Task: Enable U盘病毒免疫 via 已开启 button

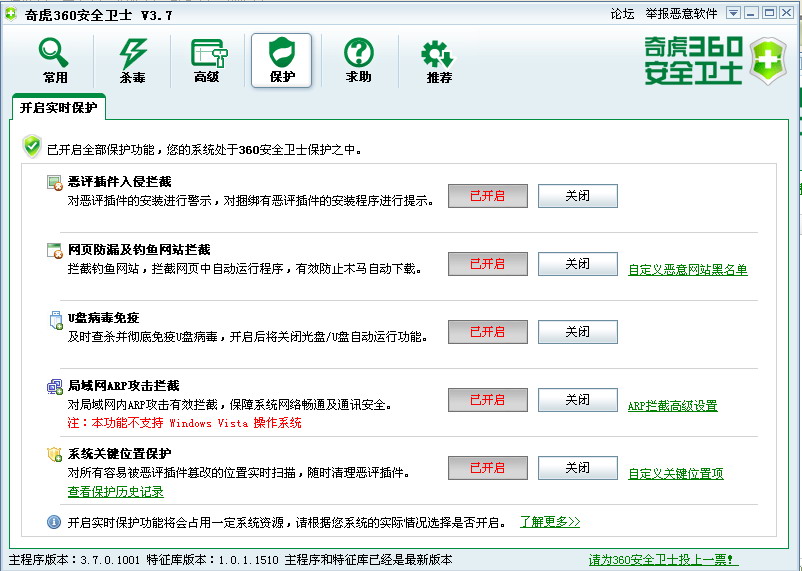Action: (x=487, y=332)
